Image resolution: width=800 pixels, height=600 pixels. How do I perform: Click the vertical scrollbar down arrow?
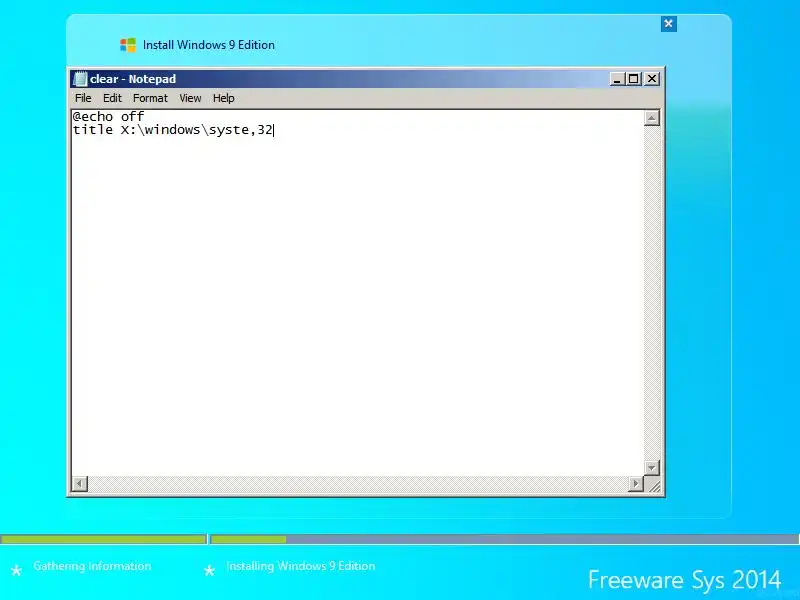coord(652,467)
